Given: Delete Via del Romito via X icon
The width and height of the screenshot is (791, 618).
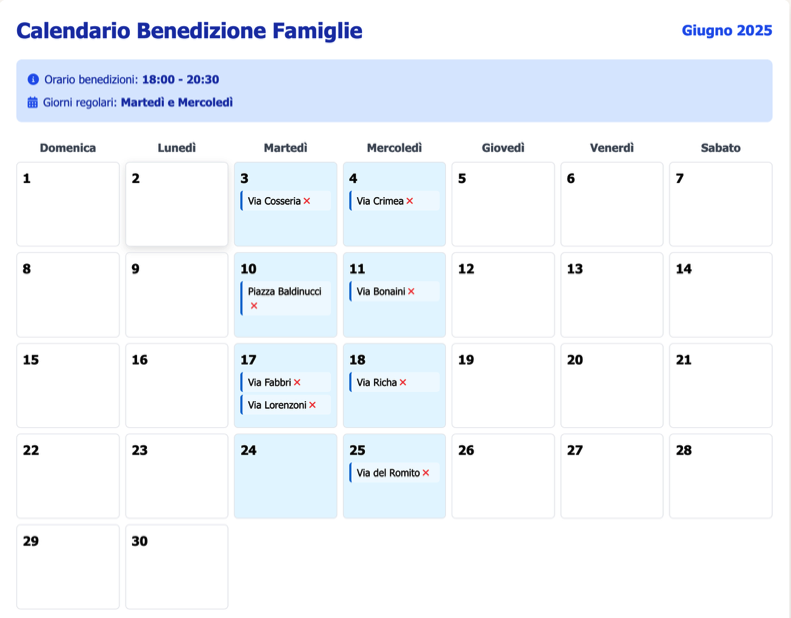Looking at the screenshot, I should pyautogui.click(x=426, y=473).
